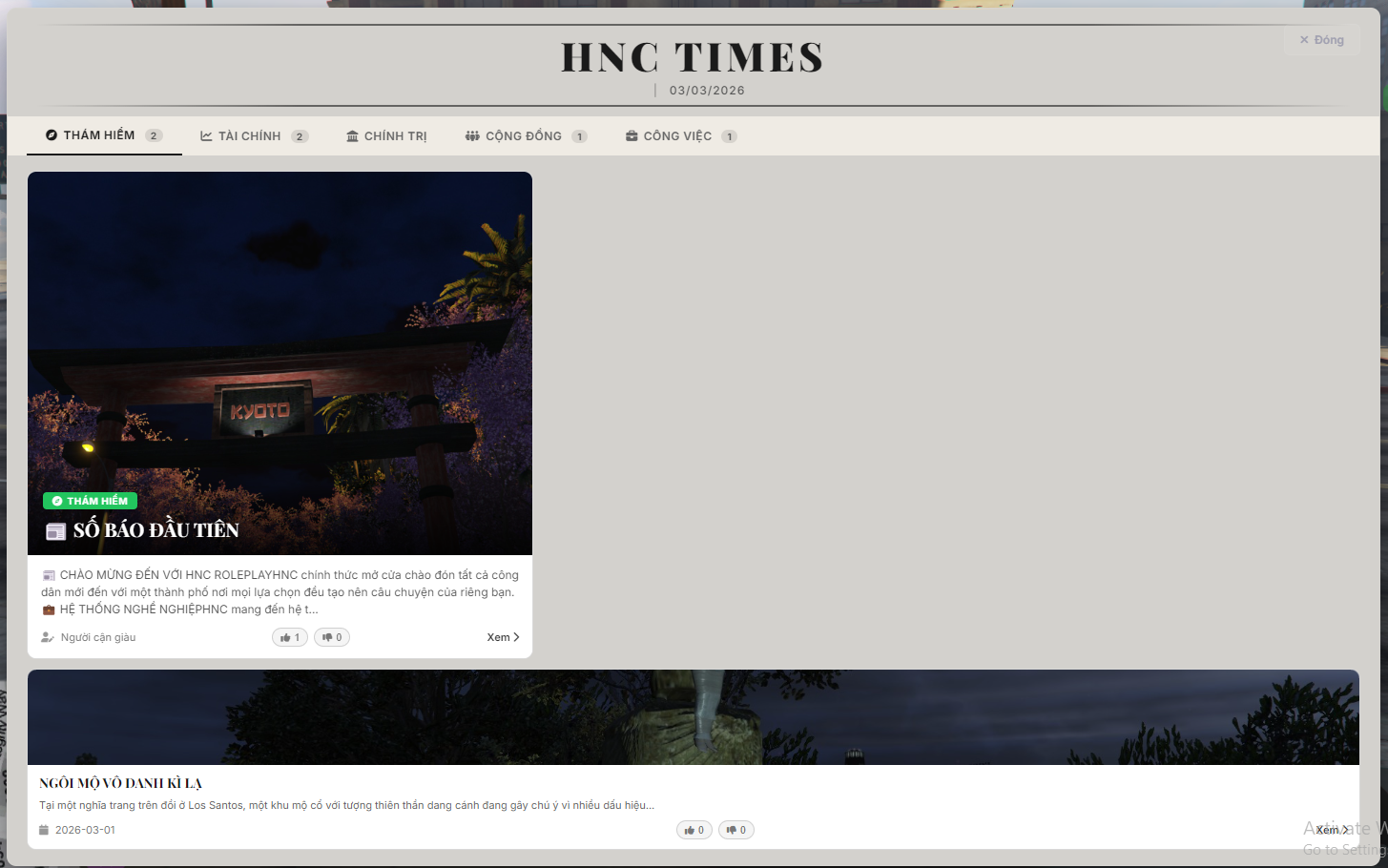
Task: Click the briefcase icon beside Công Việc
Action: pyautogui.click(x=632, y=136)
